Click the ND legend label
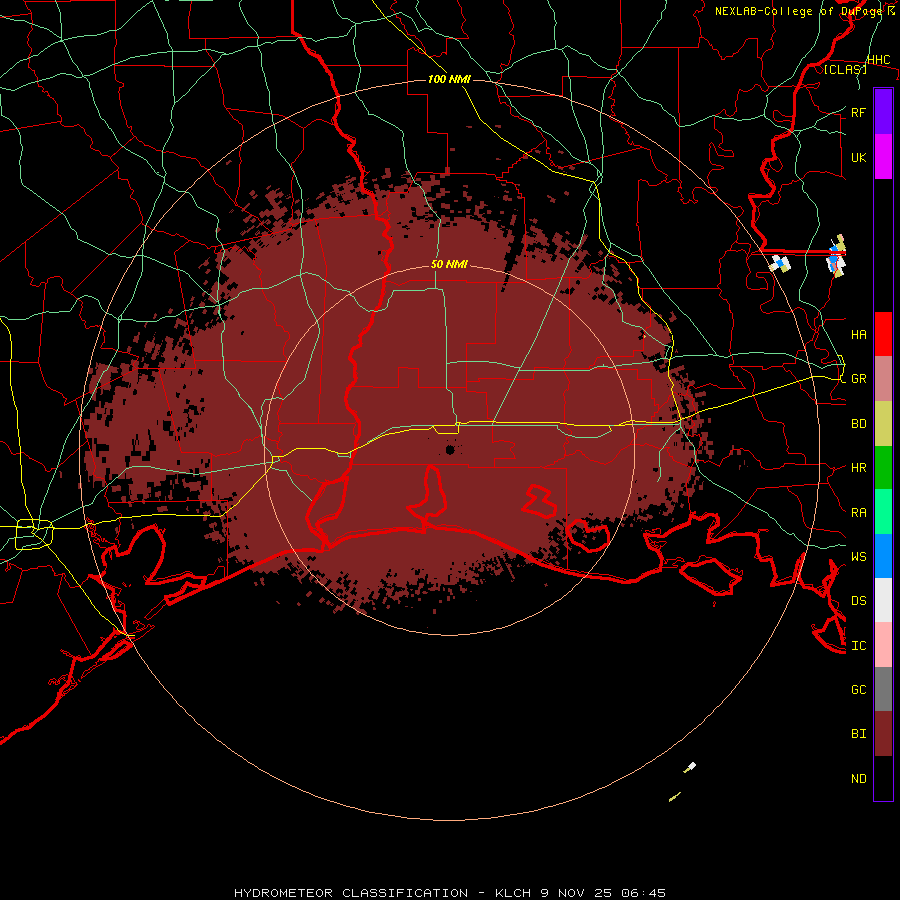Viewport: 900px width, 900px height. click(858, 779)
